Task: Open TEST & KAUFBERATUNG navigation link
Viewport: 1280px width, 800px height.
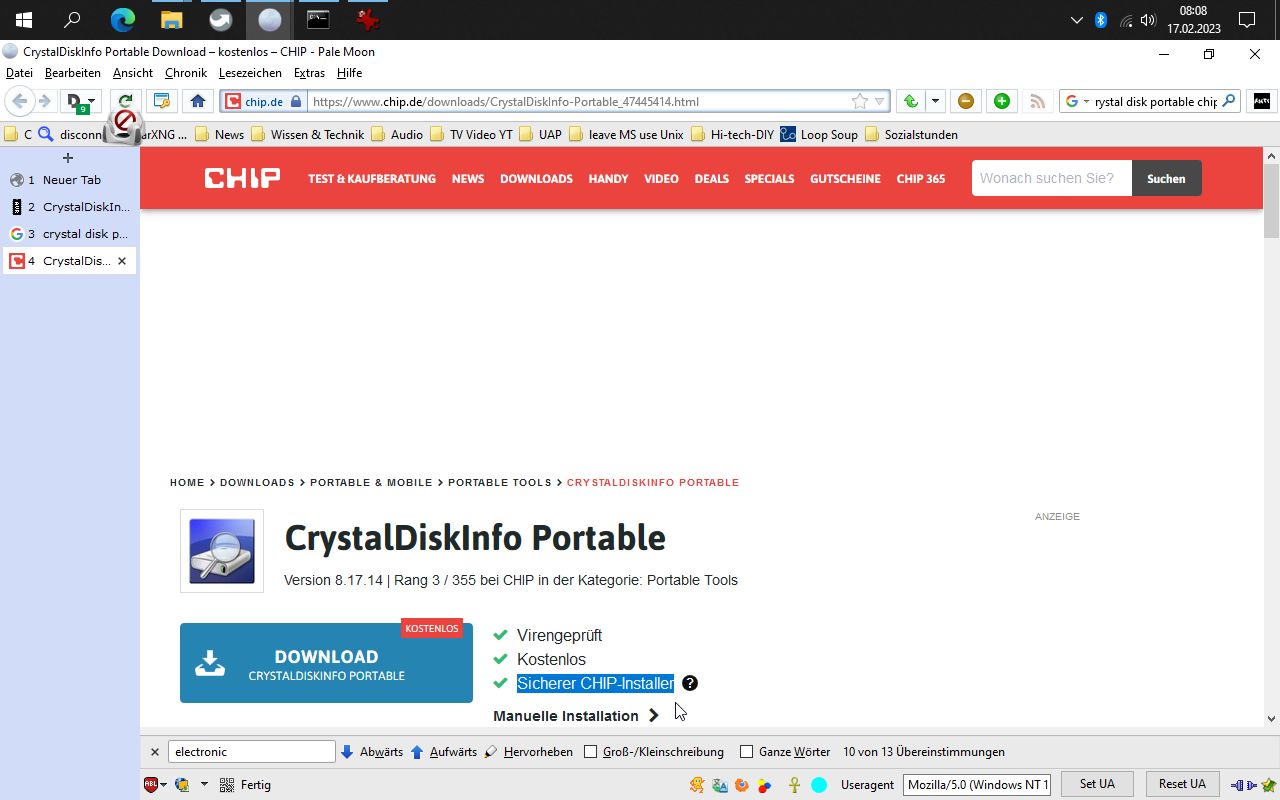Action: coord(372,178)
